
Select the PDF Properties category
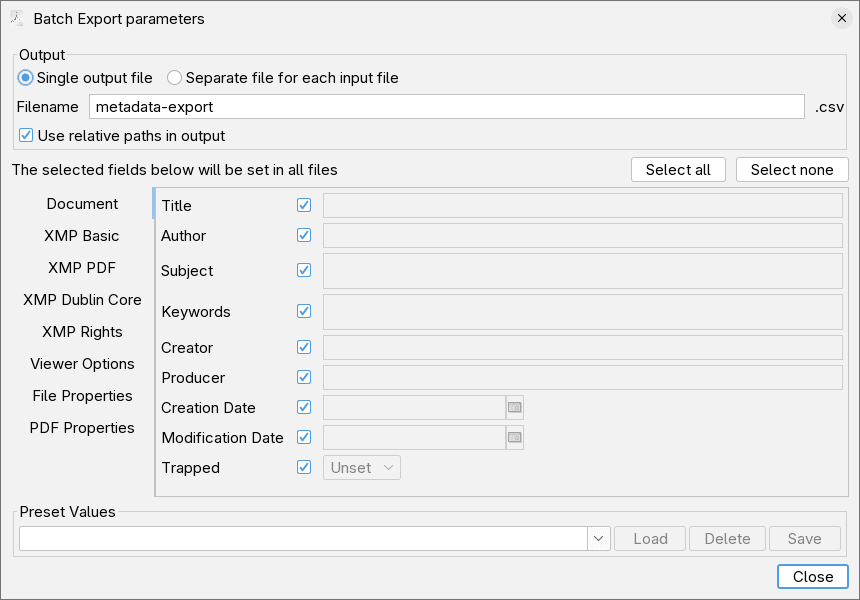[x=82, y=427]
